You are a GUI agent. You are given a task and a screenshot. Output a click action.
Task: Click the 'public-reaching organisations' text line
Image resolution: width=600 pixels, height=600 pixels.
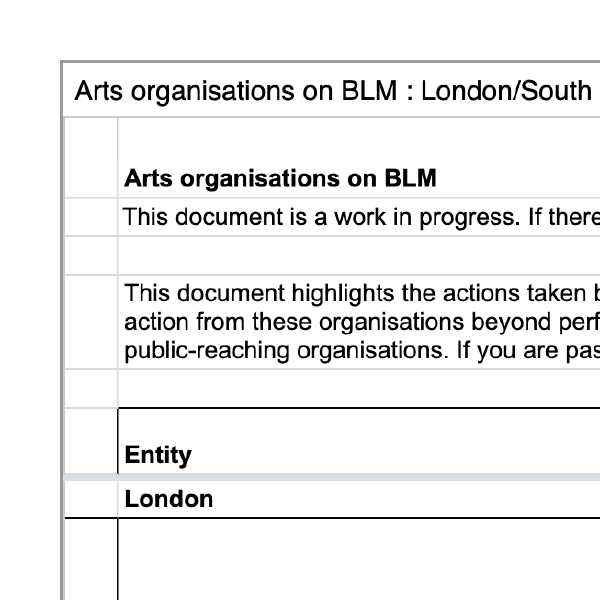[362, 351]
